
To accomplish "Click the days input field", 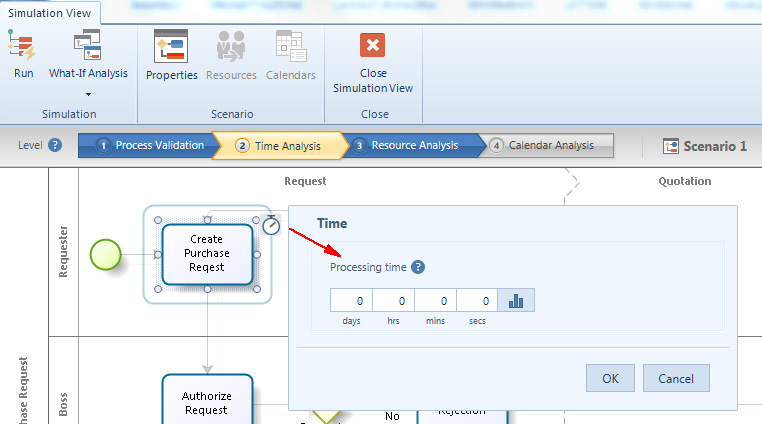I will (351, 300).
